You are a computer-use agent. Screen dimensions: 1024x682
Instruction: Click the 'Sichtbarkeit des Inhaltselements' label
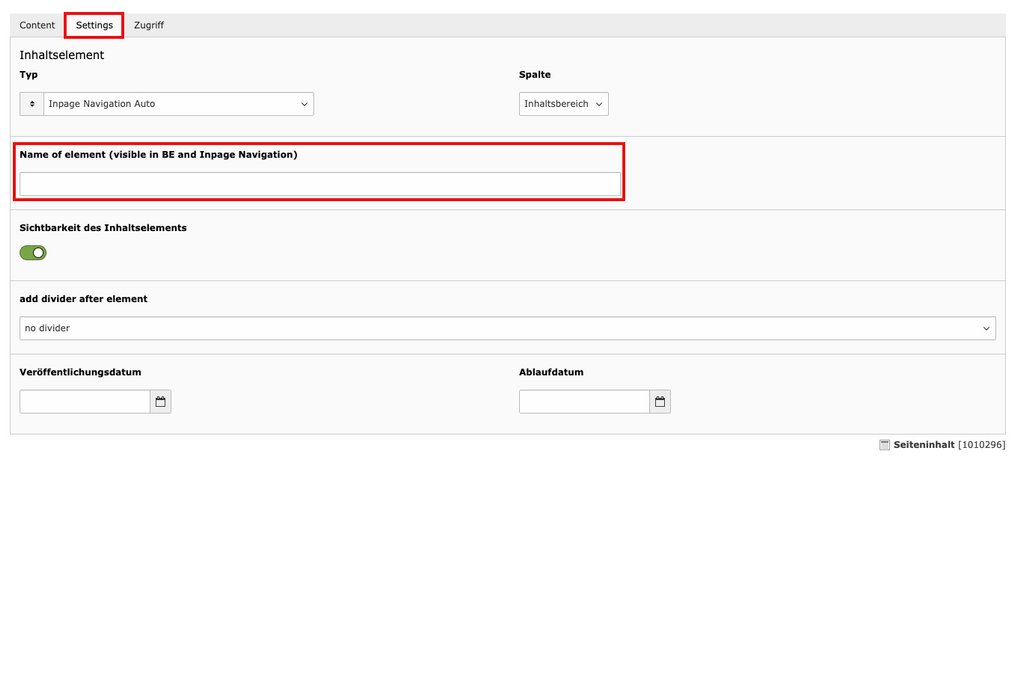pyautogui.click(x=103, y=228)
